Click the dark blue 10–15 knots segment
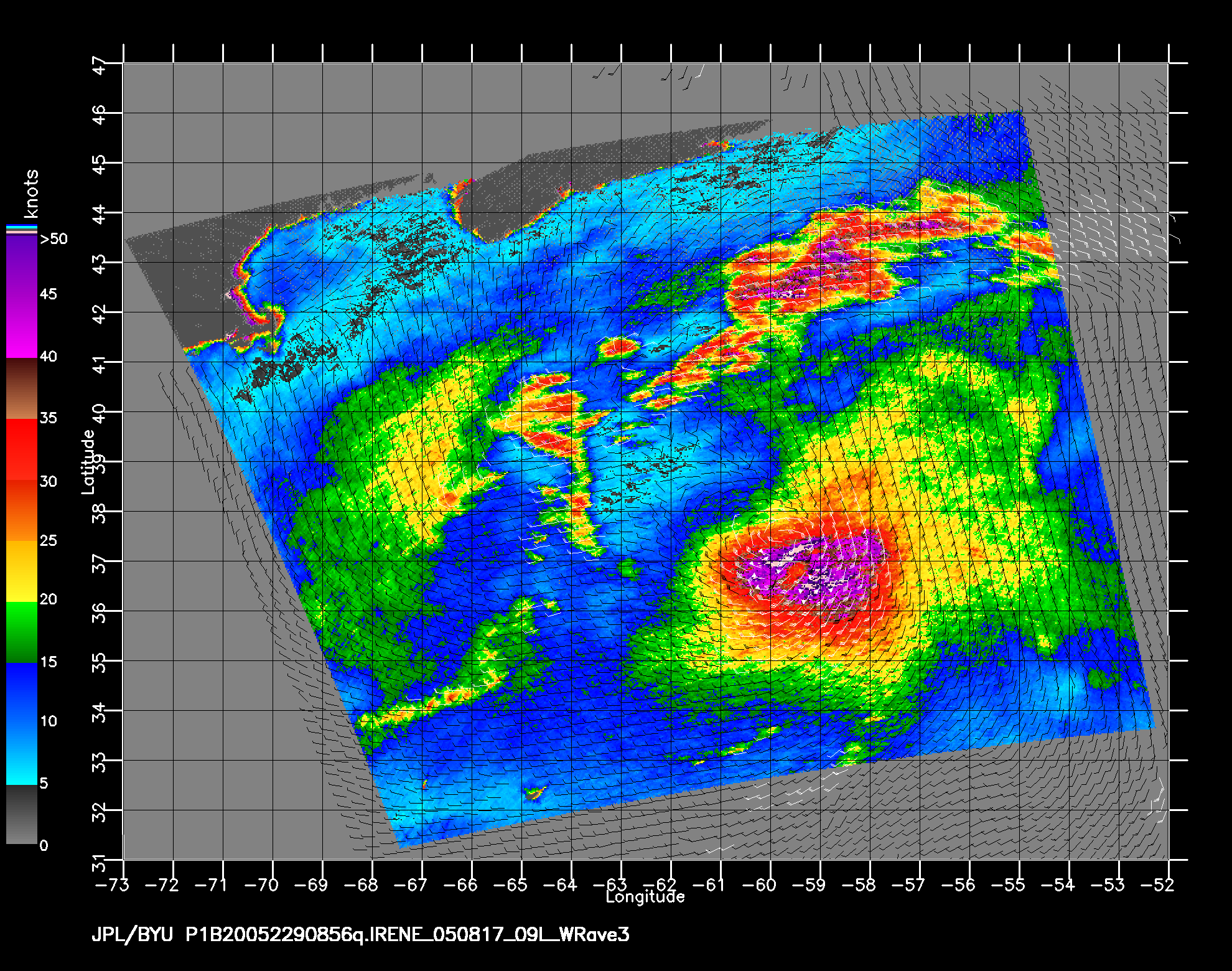 [x=22, y=693]
